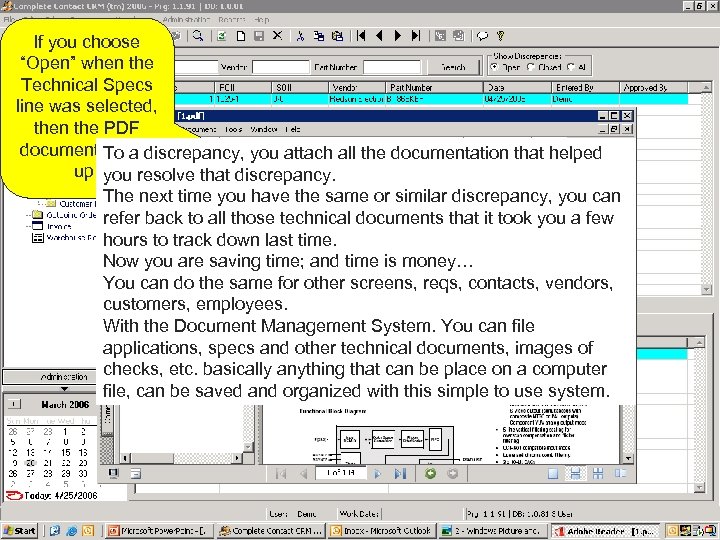720x540 pixels.
Task: Click grayed Next View button in Reader
Action: (453, 473)
